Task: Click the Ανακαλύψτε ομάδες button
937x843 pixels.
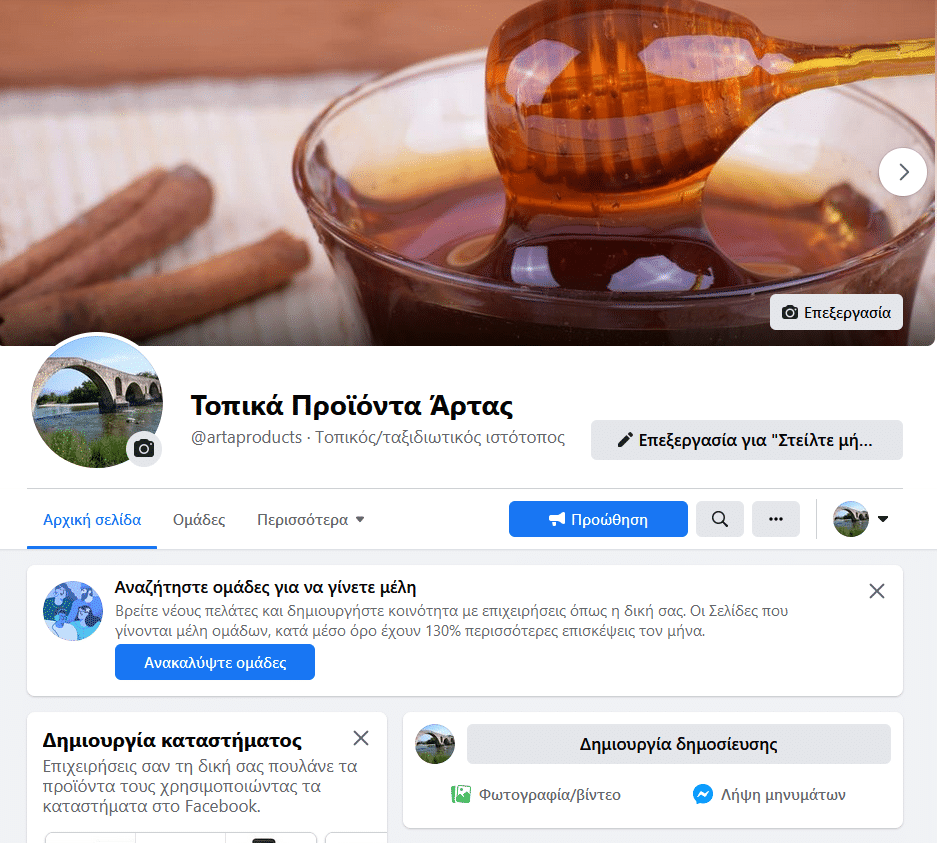Action: point(214,662)
